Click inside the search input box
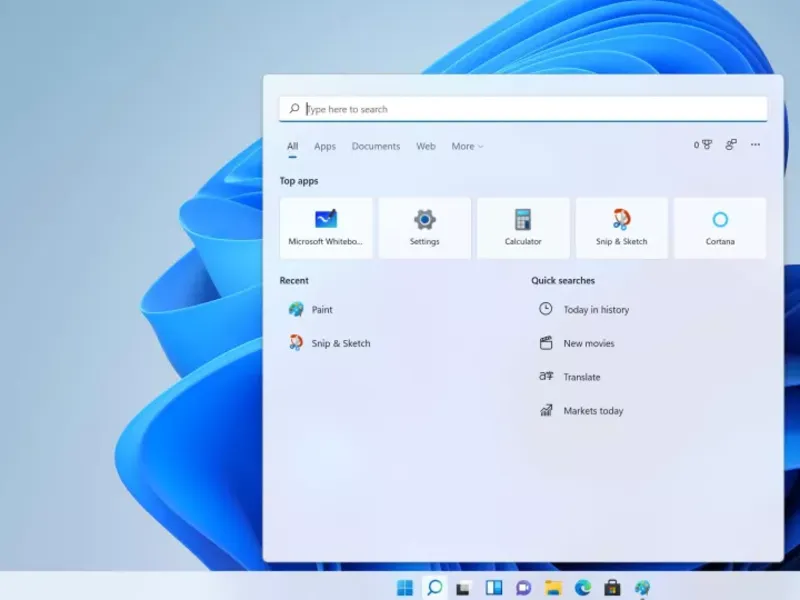The height and width of the screenshot is (600, 800). [520, 108]
